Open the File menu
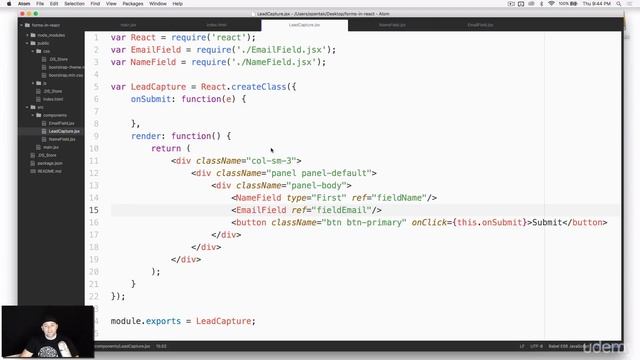This screenshot has height=360, width=640. coord(40,4)
